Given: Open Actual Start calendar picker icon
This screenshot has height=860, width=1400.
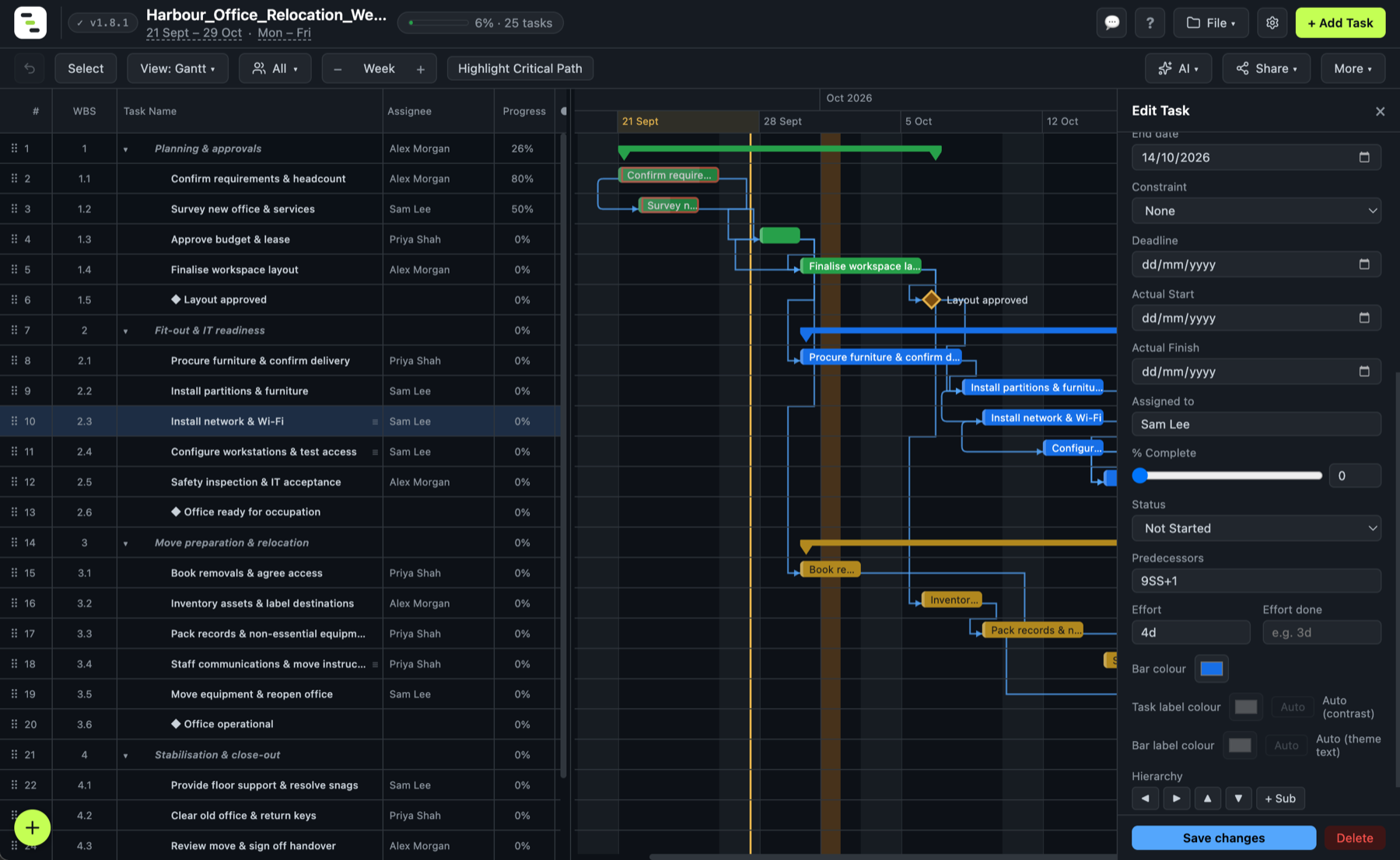Looking at the screenshot, I should pyautogui.click(x=1364, y=318).
